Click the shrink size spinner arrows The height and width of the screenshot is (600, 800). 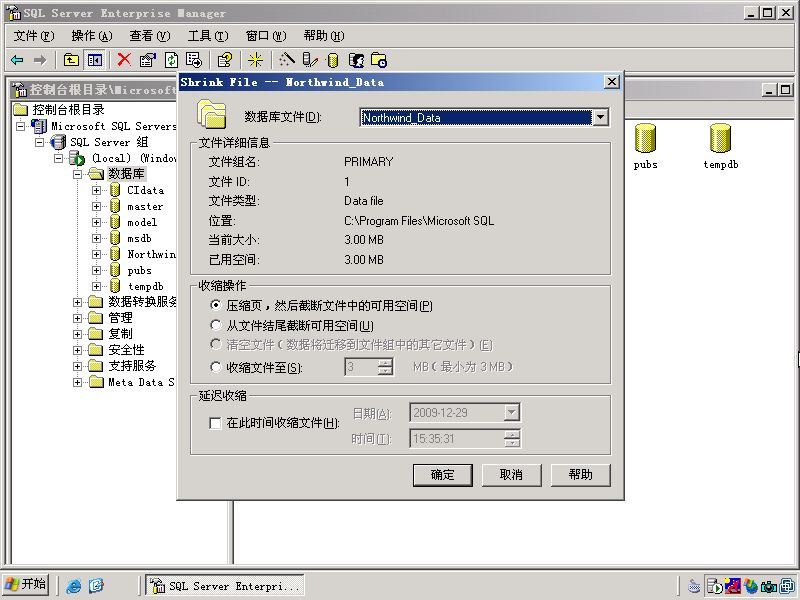click(x=386, y=367)
